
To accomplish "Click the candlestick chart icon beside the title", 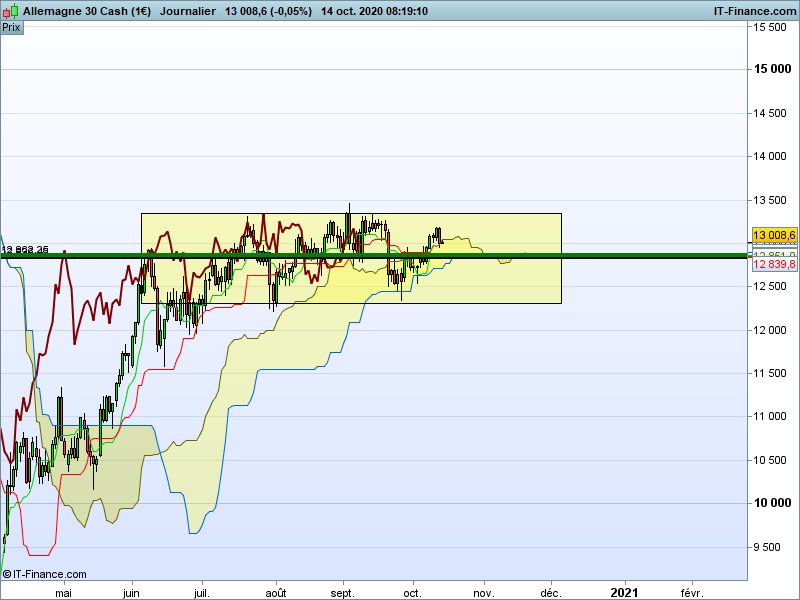I will click(x=11, y=11).
